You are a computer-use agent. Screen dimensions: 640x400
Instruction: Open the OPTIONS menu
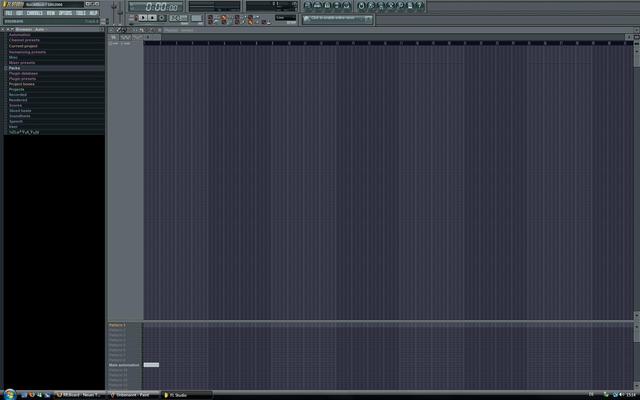pyautogui.click(x=64, y=13)
